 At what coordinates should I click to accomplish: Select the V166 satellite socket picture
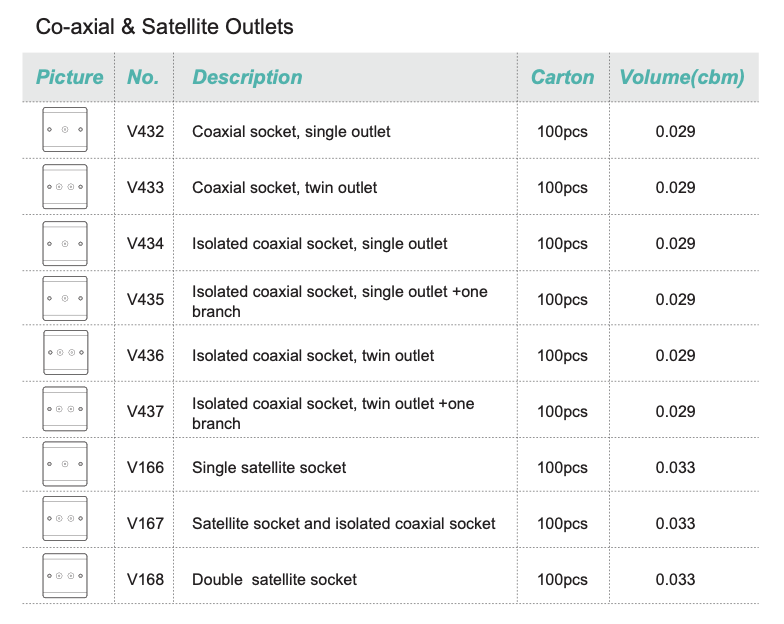click(x=65, y=464)
